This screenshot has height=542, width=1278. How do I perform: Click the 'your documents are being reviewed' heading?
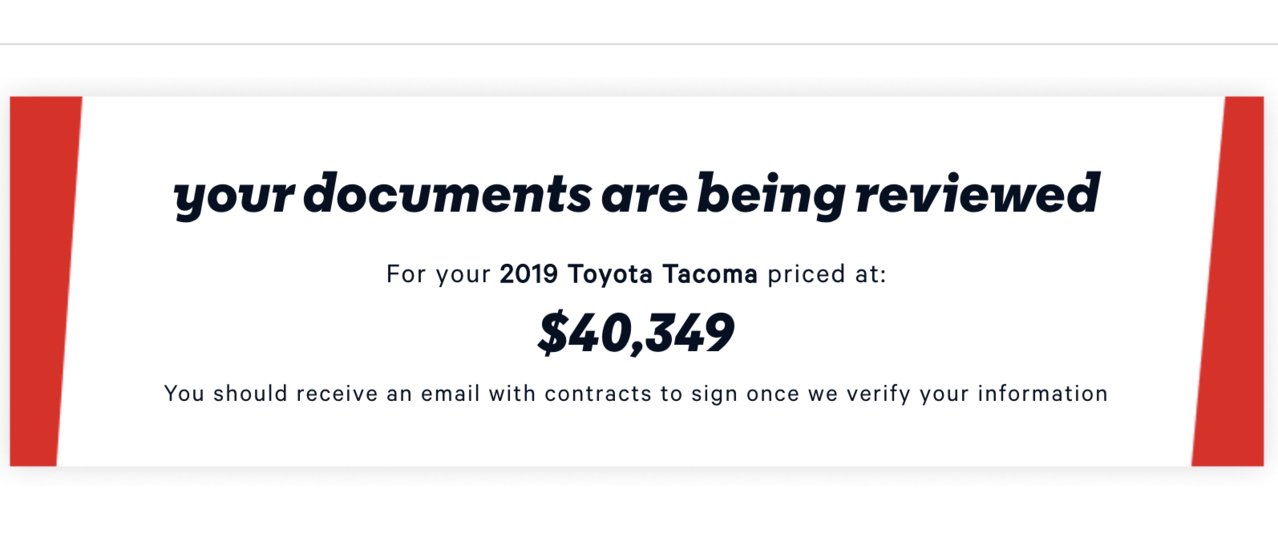coord(637,195)
